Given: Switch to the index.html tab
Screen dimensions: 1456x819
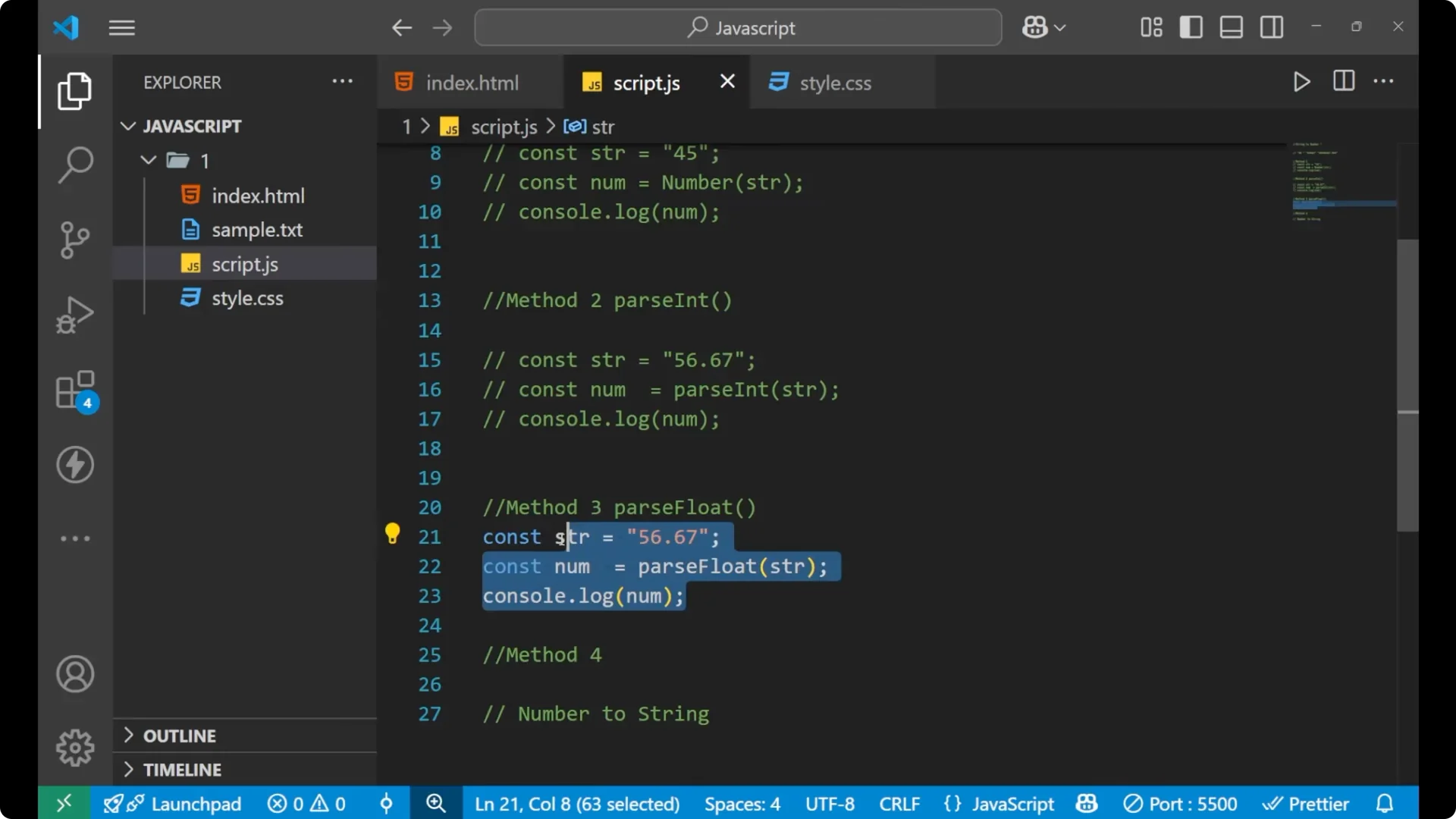Looking at the screenshot, I should click(x=470, y=83).
